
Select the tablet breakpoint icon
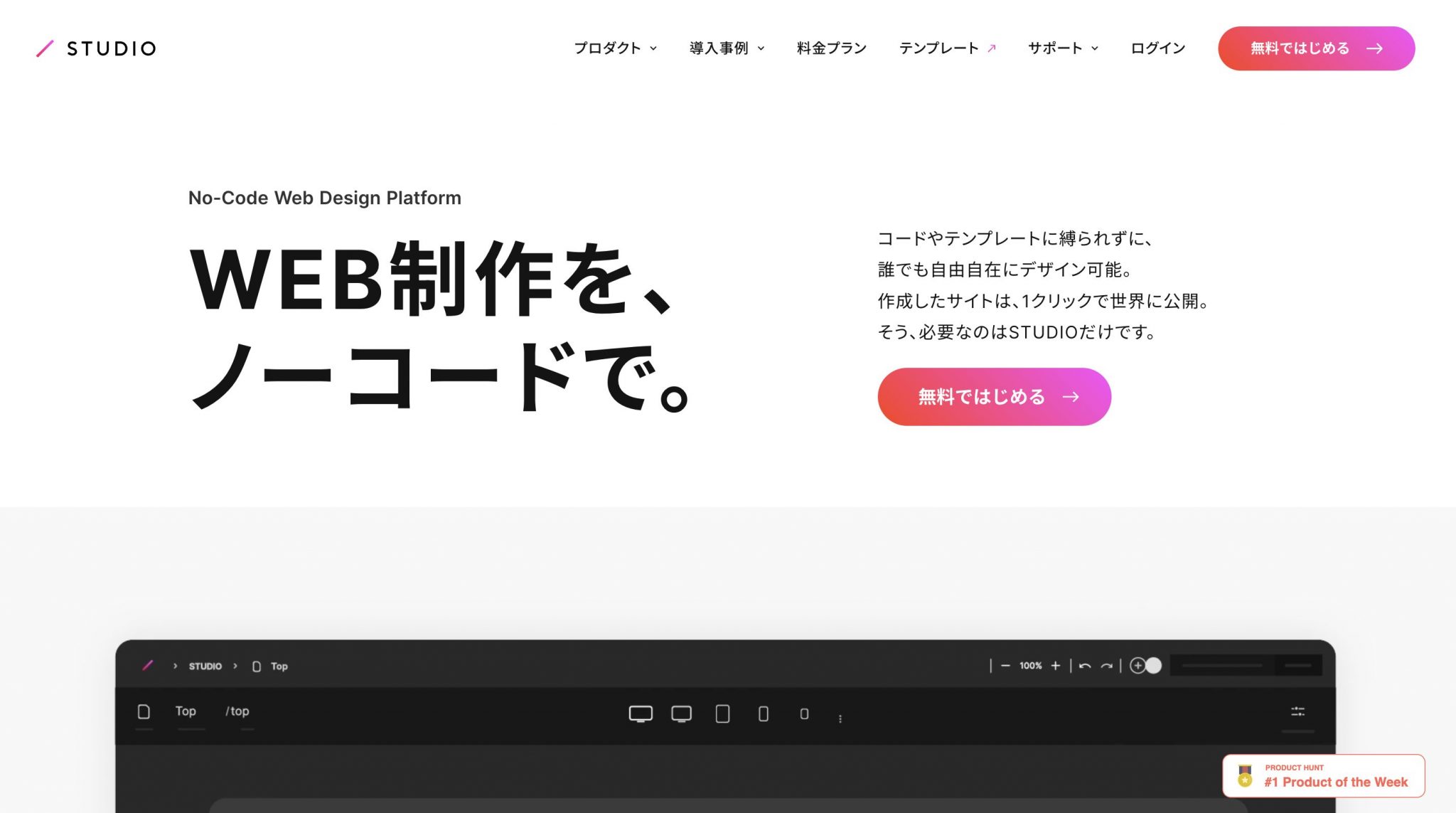click(x=722, y=716)
